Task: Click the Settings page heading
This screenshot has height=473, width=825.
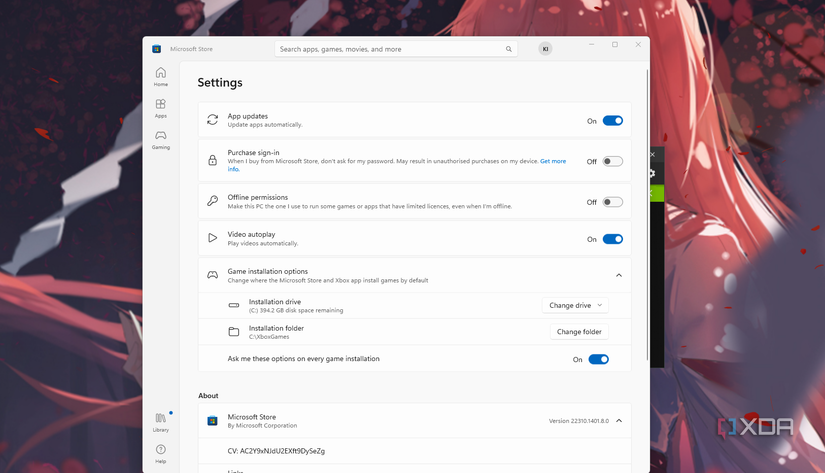Action: 220,83
